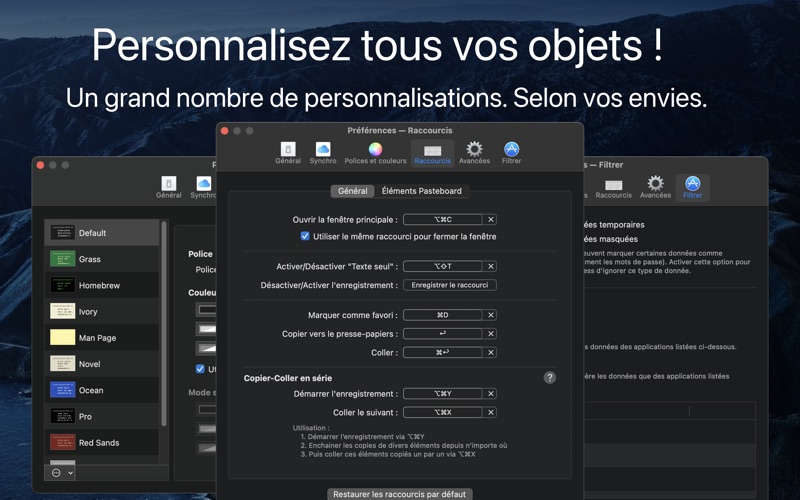Select the Raccourcis toolbar icon in front window
Image resolution: width=800 pixels, height=500 pixels.
tap(432, 153)
